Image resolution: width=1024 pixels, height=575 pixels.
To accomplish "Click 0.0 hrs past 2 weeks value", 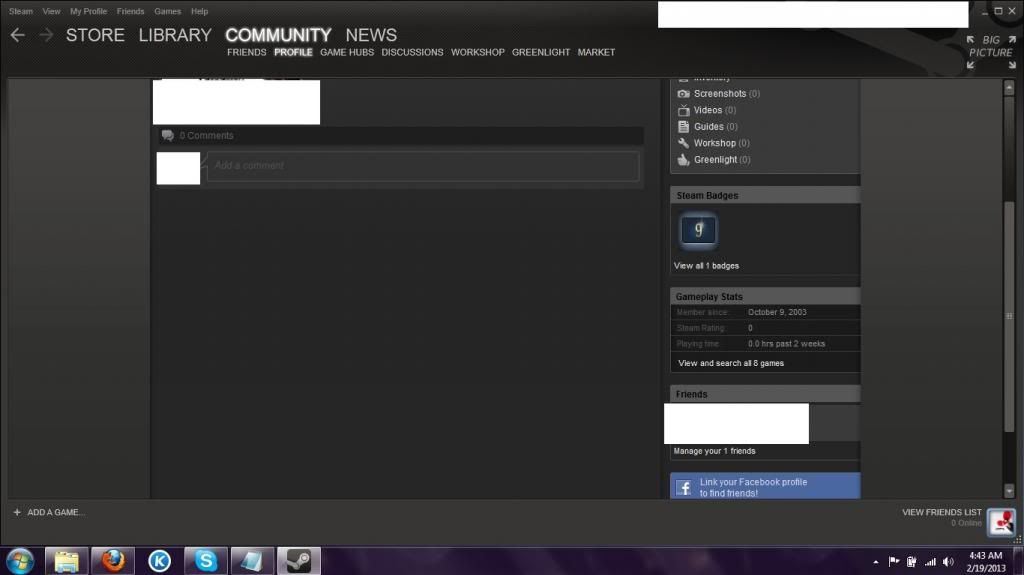I will pyautogui.click(x=786, y=344).
